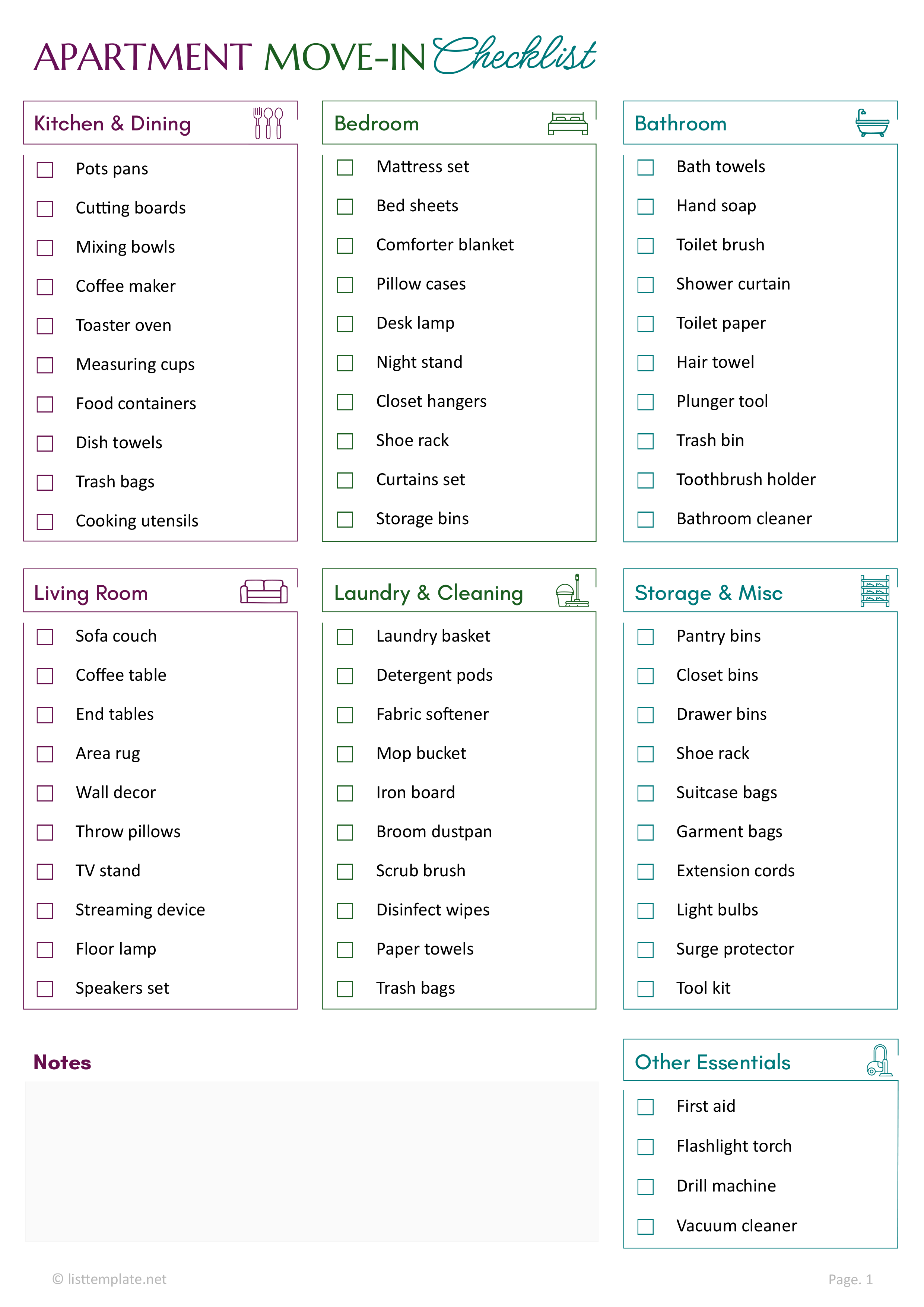Select the Other Essentials section header
This screenshot has height=1307, width=924.
(712, 1062)
